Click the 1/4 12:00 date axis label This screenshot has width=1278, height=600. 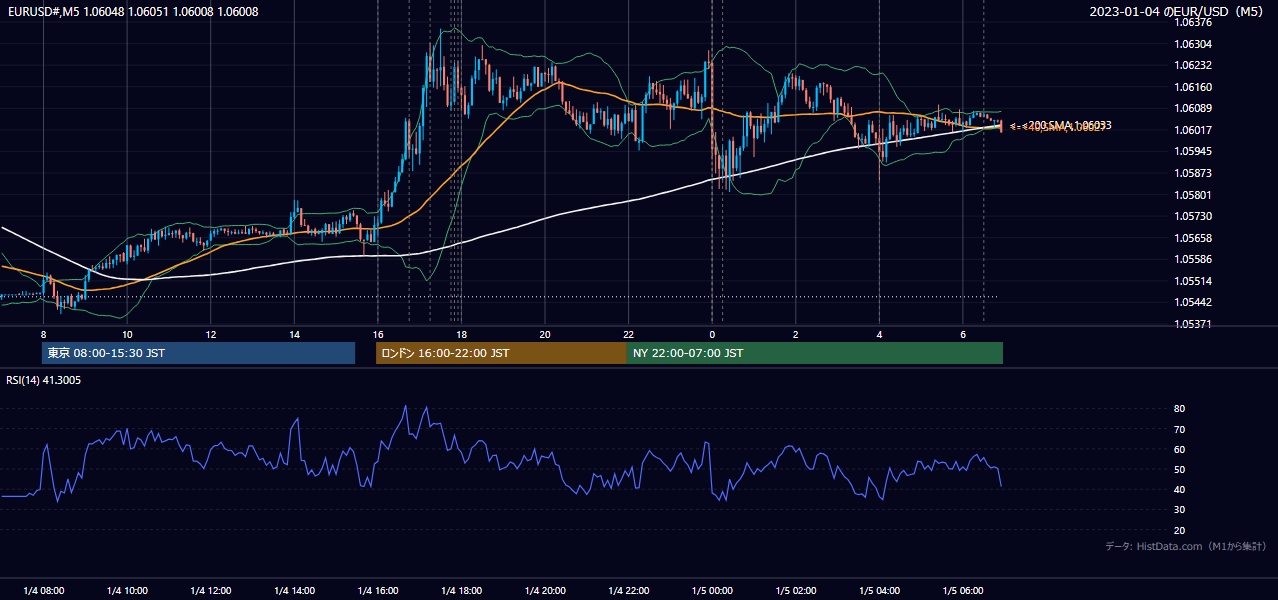pyautogui.click(x=210, y=590)
